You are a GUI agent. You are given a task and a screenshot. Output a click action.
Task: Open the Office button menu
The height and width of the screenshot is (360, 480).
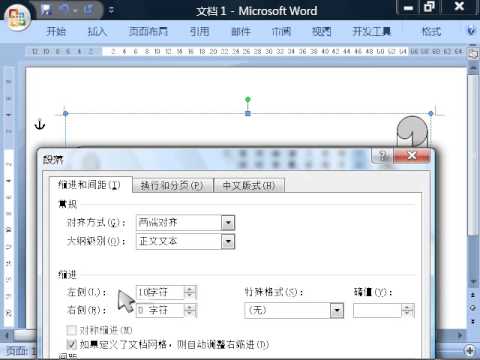(x=17, y=17)
